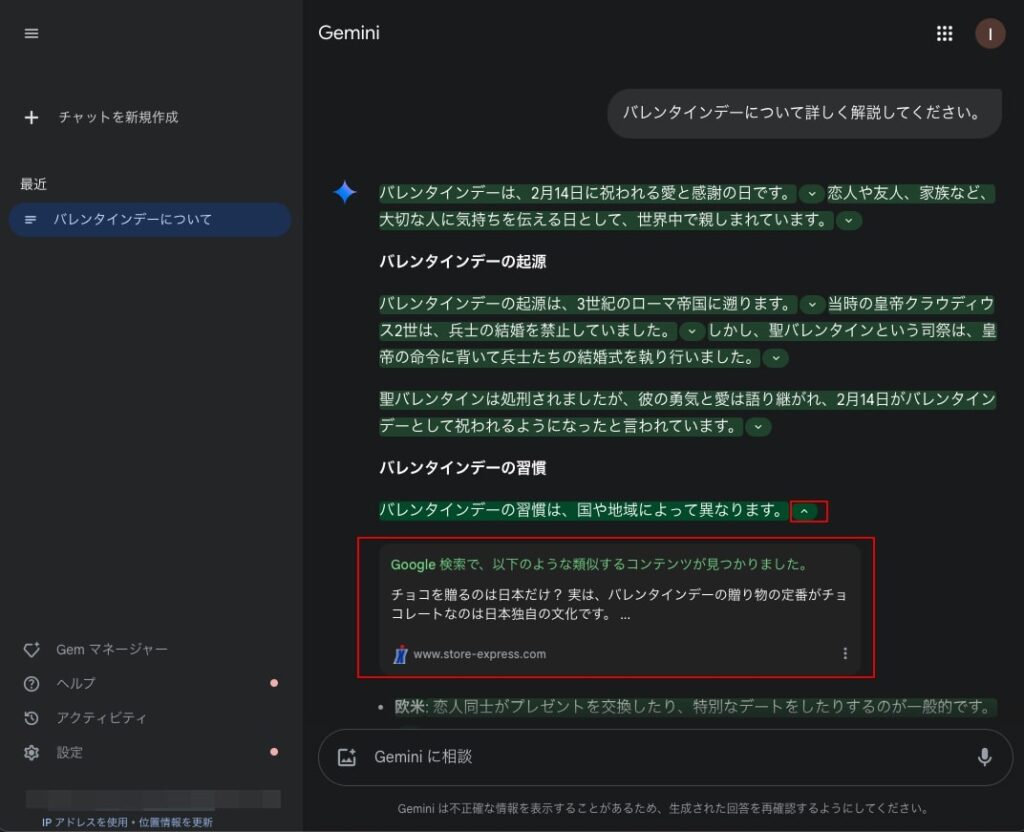Click the Gemini sparkle star icon
This screenshot has height=832, width=1024.
[x=344, y=192]
